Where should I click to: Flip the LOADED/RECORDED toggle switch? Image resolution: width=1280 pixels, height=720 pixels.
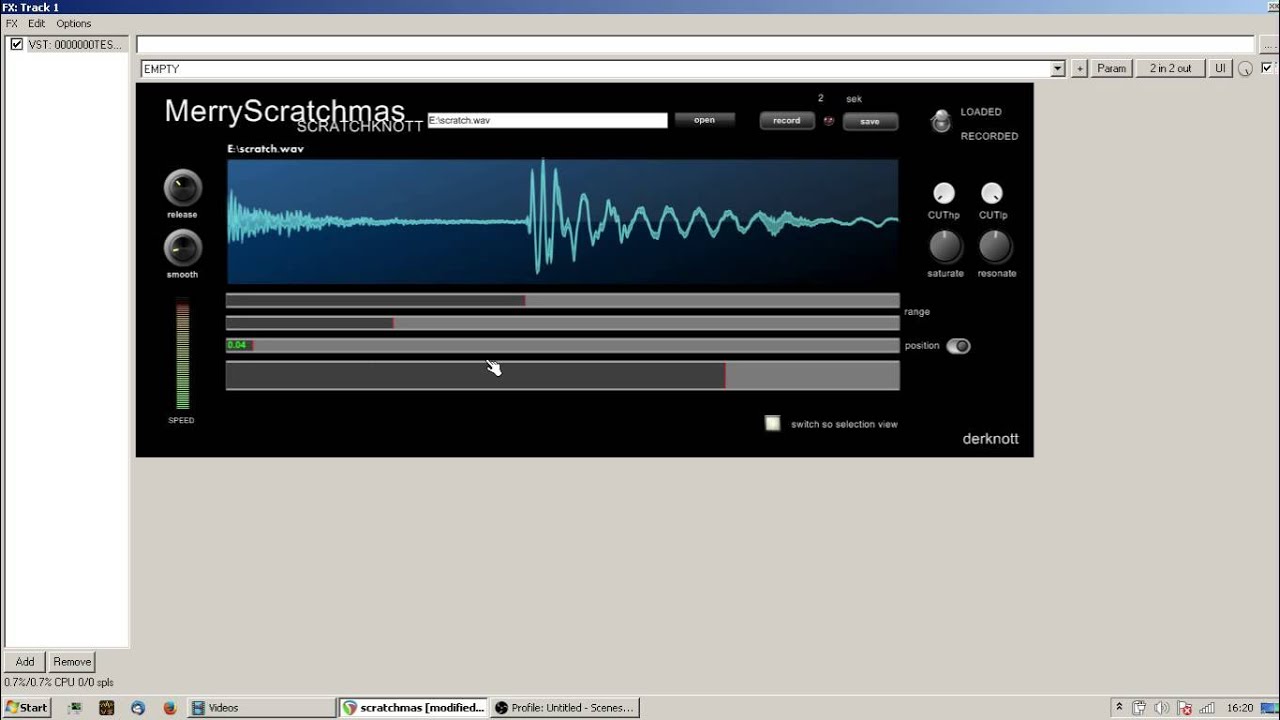[940, 121]
